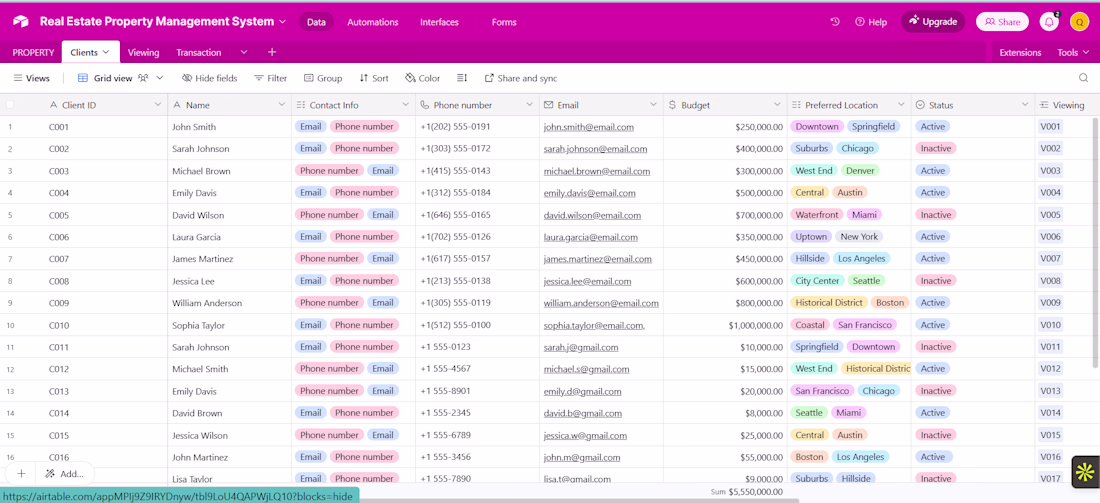
Task: Click the Add... magic wand button
Action: click(x=65, y=474)
